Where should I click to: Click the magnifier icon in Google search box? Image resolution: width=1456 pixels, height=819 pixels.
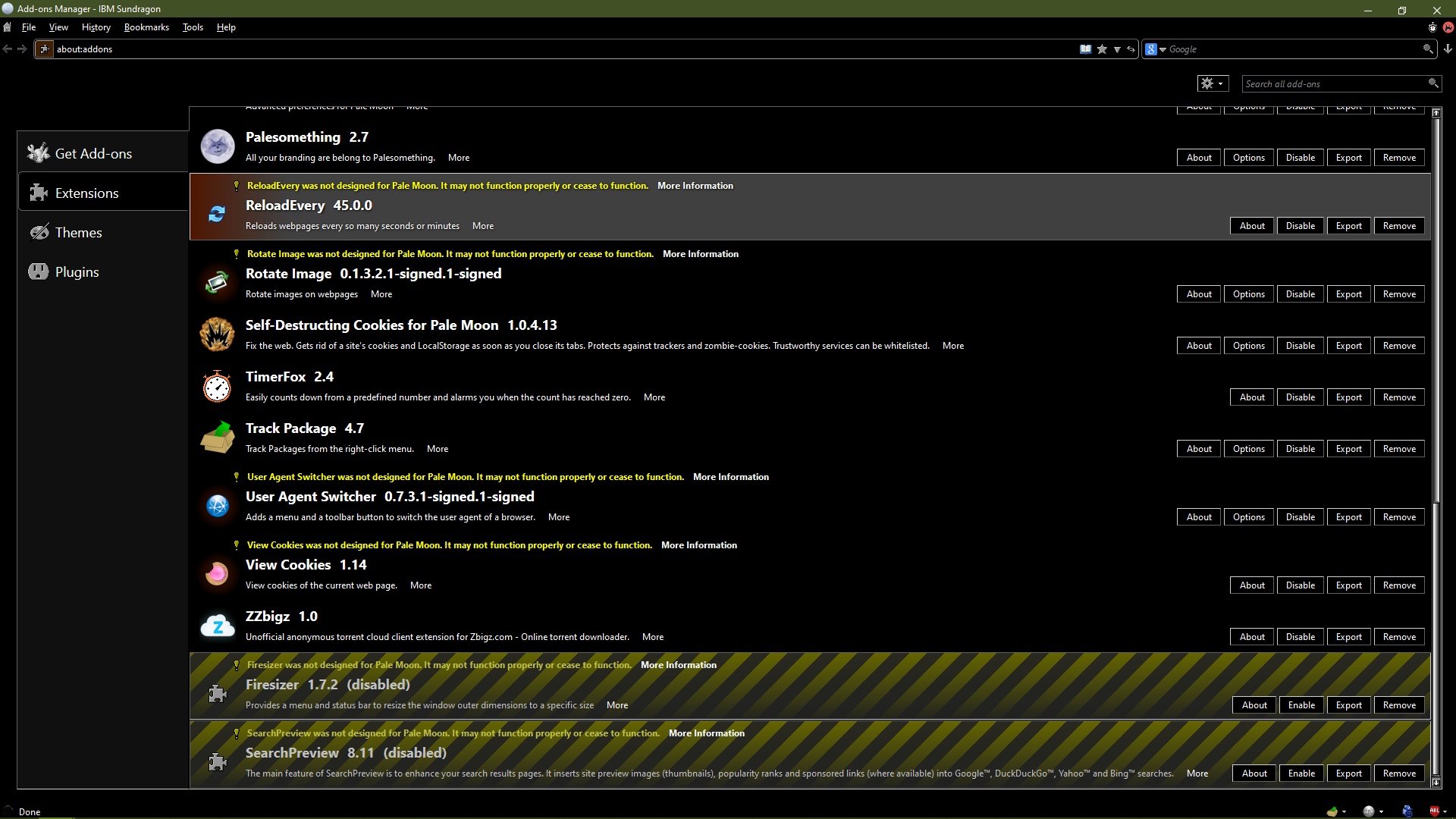pos(1428,49)
